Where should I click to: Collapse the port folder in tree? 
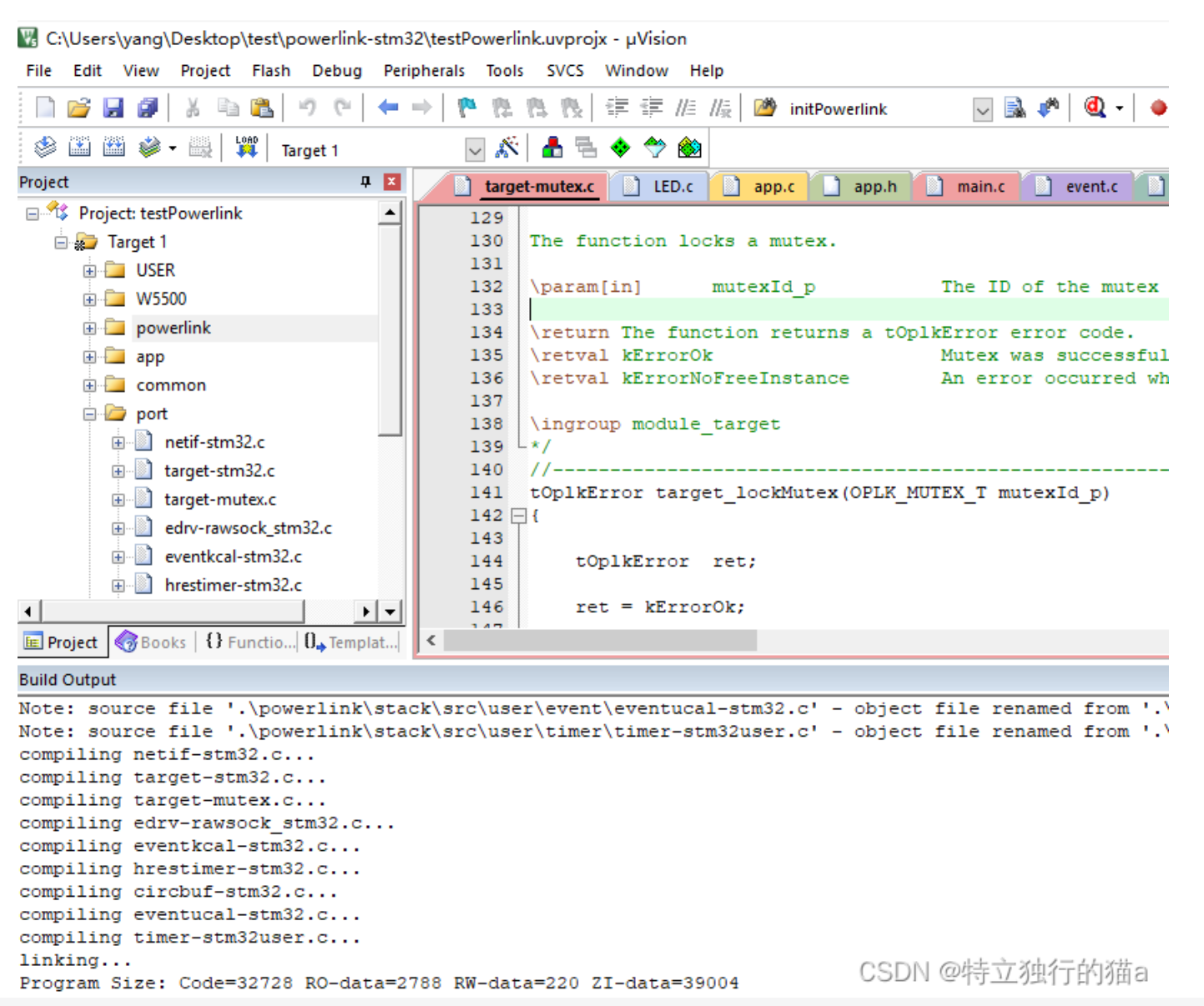pos(89,415)
